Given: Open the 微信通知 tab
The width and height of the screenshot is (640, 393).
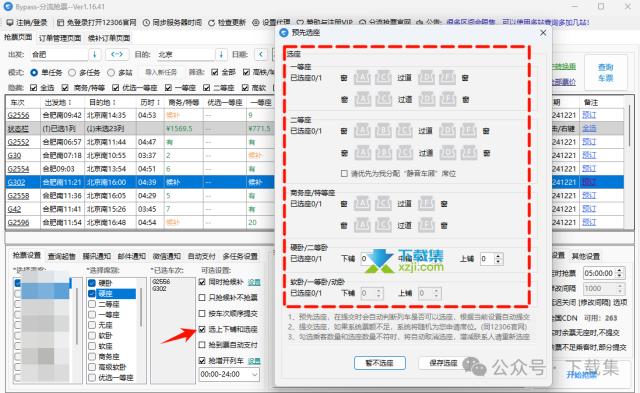Looking at the screenshot, I should 167,256.
